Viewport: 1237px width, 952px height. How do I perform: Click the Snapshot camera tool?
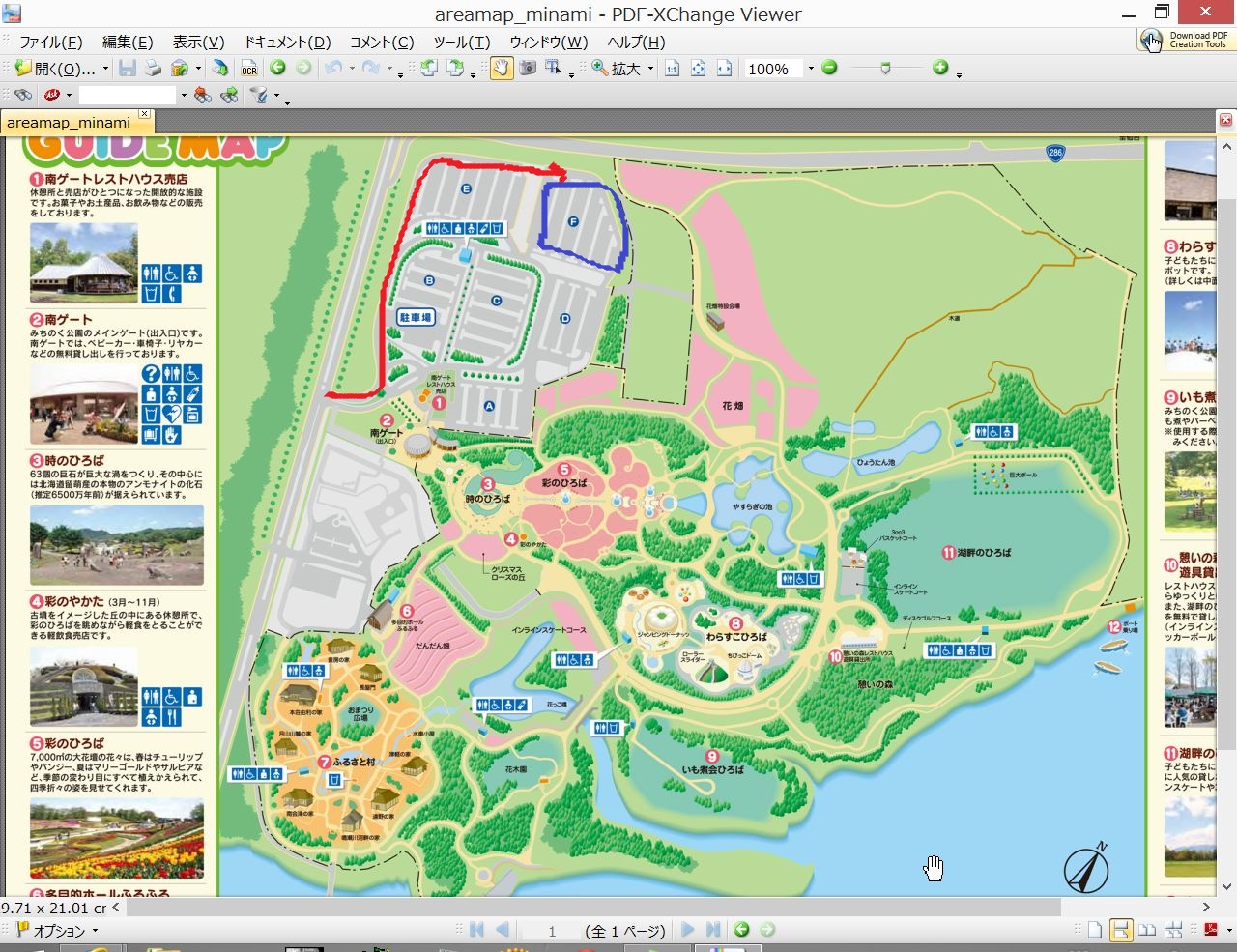click(528, 69)
